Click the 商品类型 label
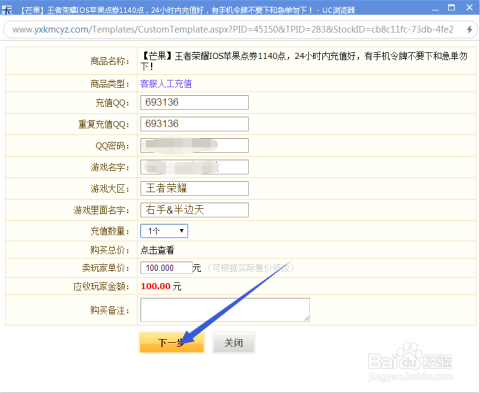Screen dimensions: 480x393 [110, 83]
